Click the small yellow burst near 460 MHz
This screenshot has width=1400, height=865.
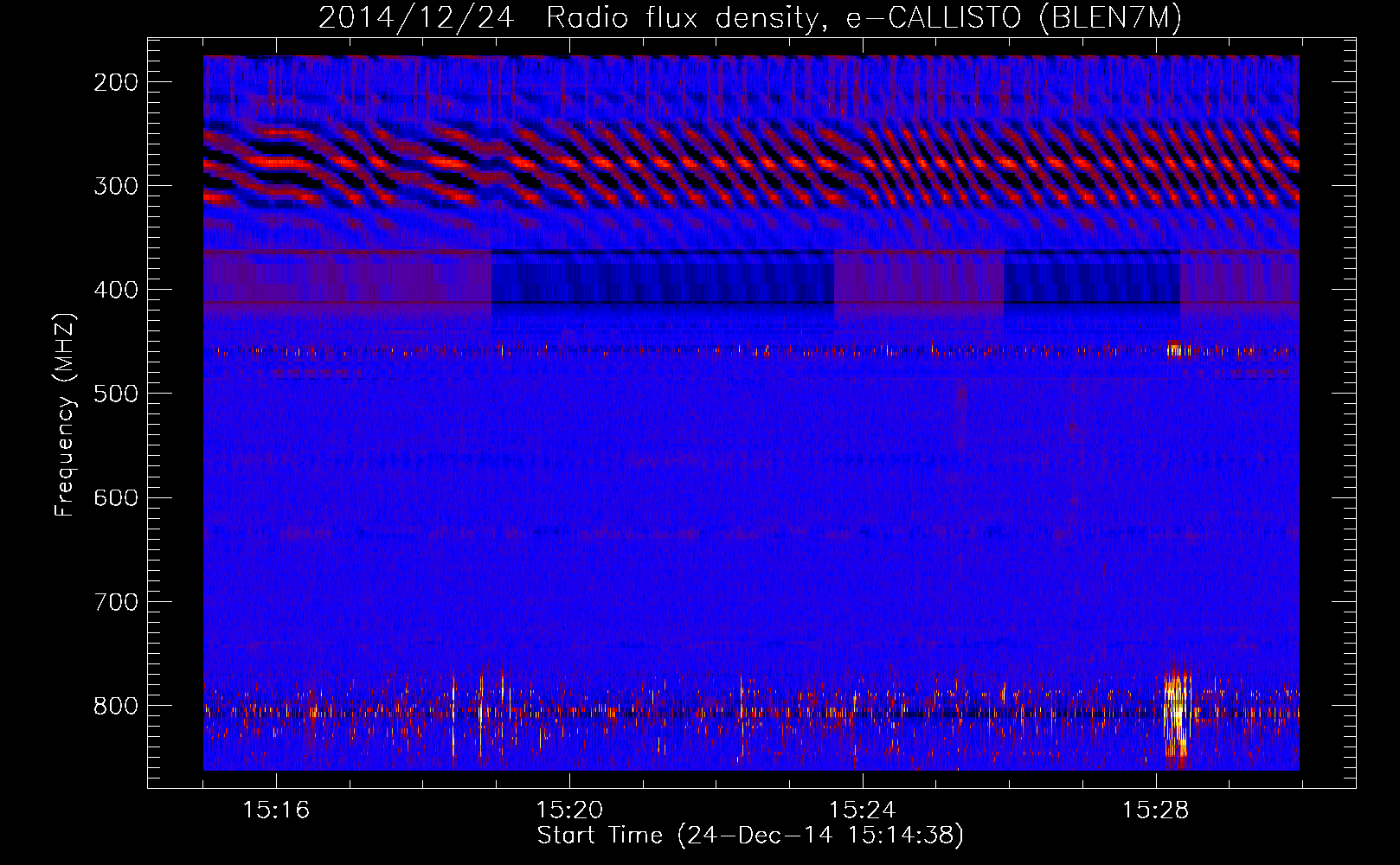pos(1175,349)
